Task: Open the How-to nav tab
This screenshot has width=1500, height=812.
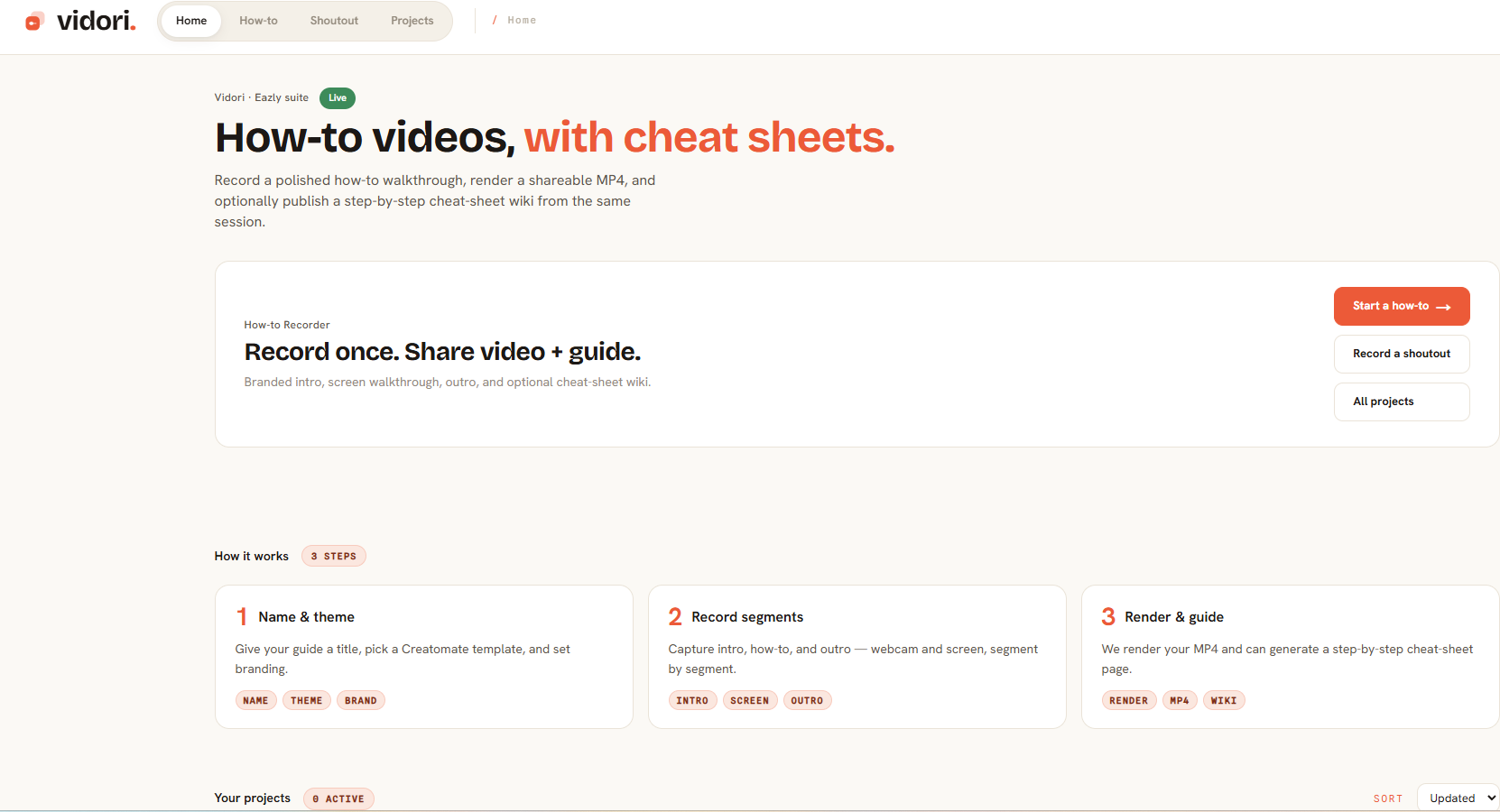Action: (x=259, y=21)
